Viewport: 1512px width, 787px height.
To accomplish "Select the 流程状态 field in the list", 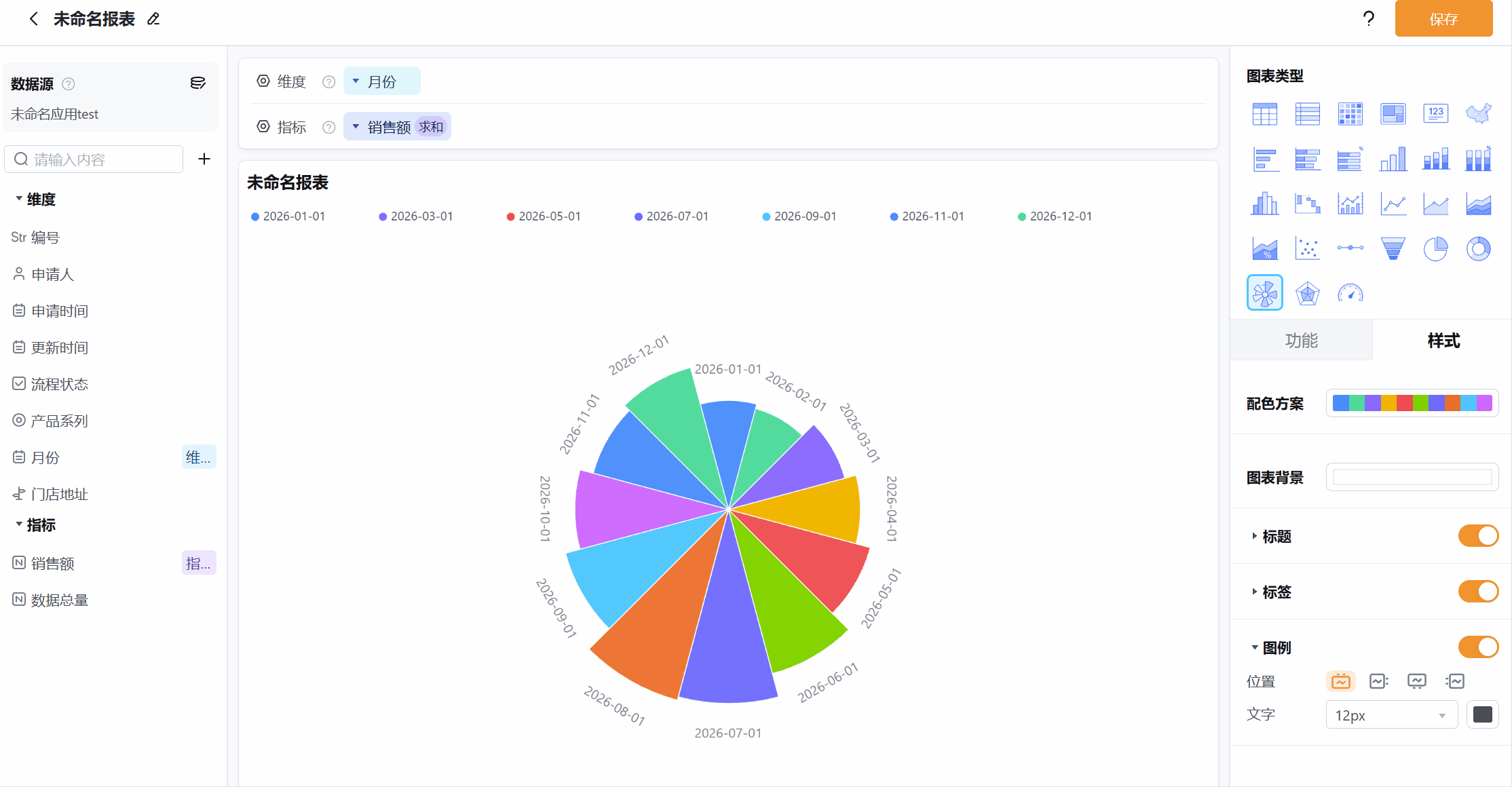I will point(50,384).
